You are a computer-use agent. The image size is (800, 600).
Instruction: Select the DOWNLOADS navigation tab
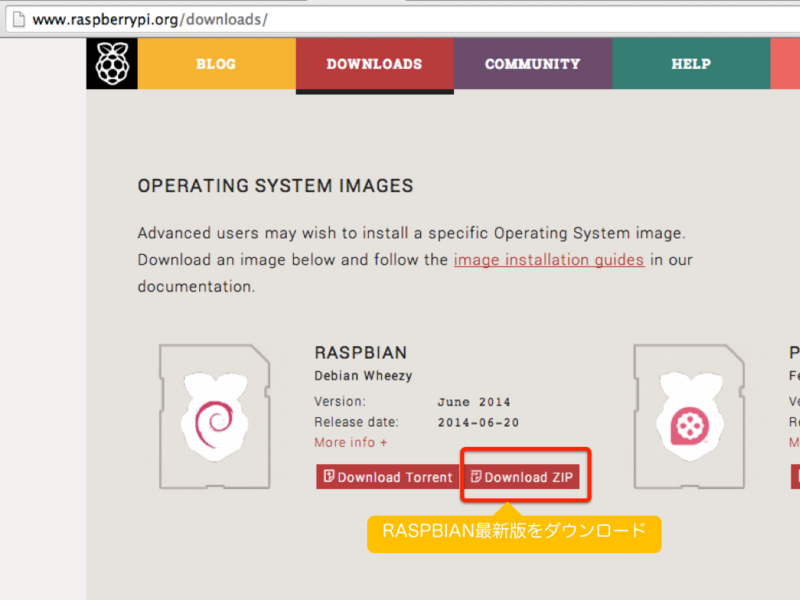374,63
